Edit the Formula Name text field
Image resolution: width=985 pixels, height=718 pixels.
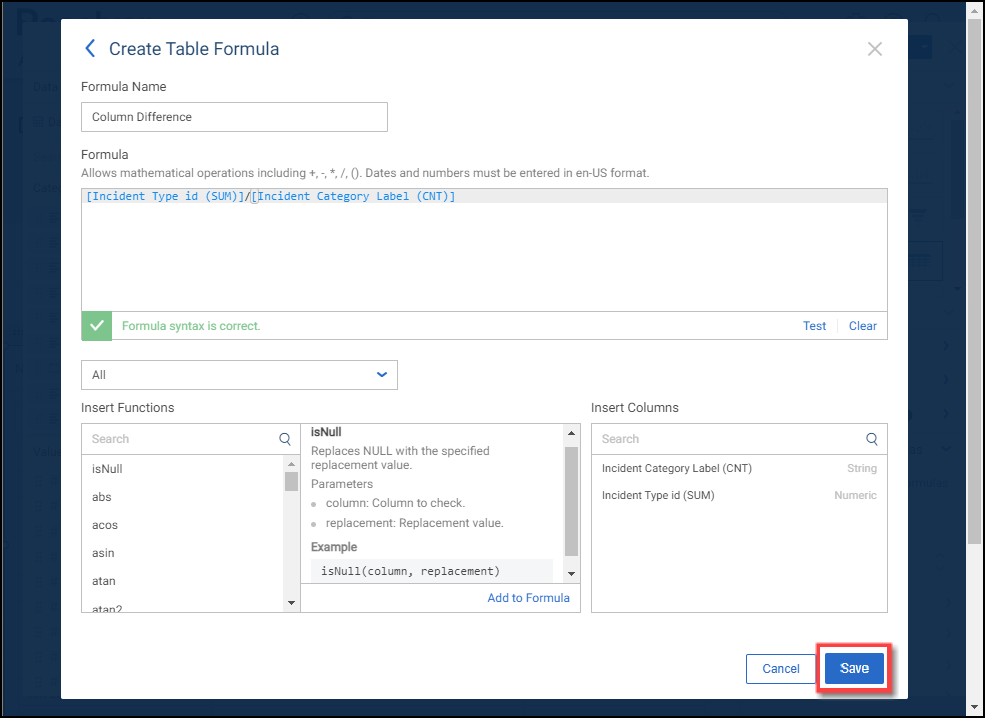coord(234,117)
